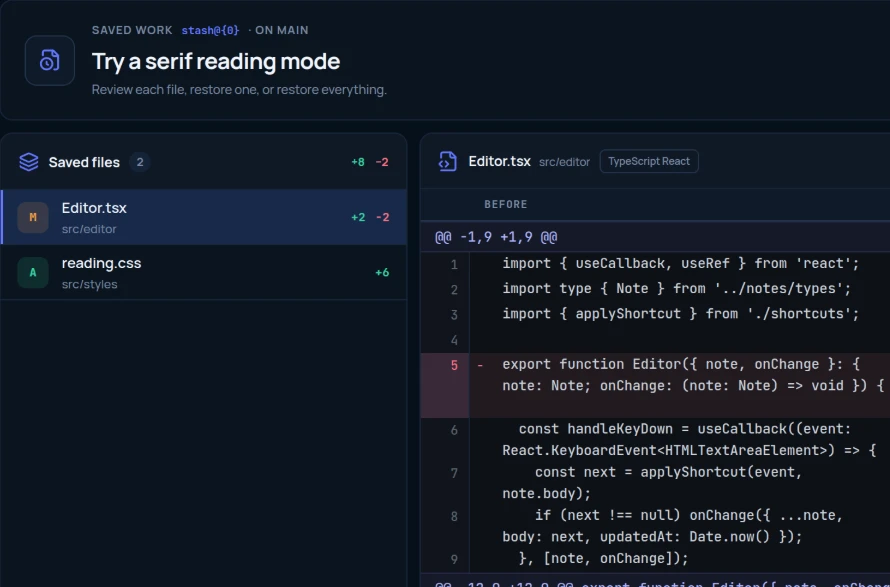
Task: Click the Try a serif reading mode title
Action: (216, 61)
